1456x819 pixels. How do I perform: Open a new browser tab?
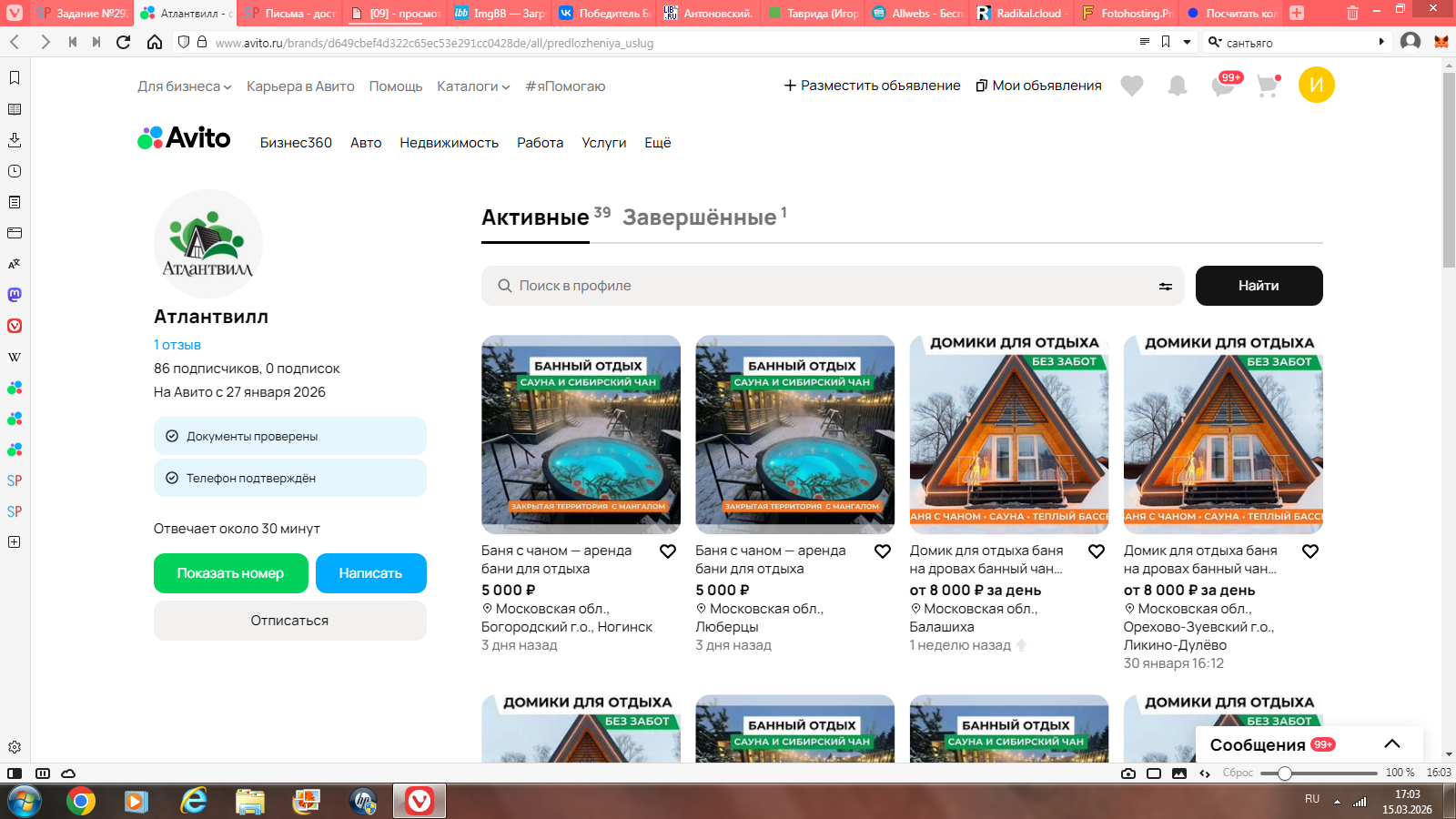click(1297, 13)
